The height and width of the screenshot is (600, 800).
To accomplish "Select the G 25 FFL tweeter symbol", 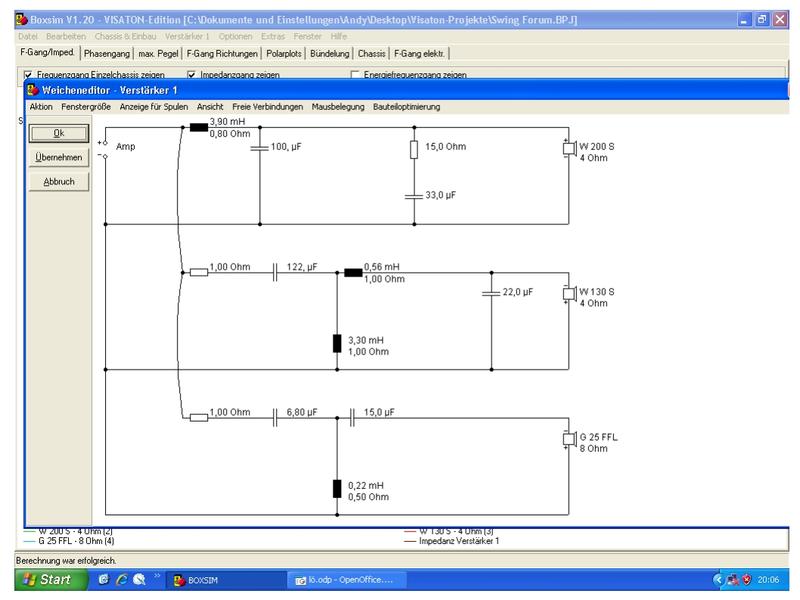I will [569, 439].
